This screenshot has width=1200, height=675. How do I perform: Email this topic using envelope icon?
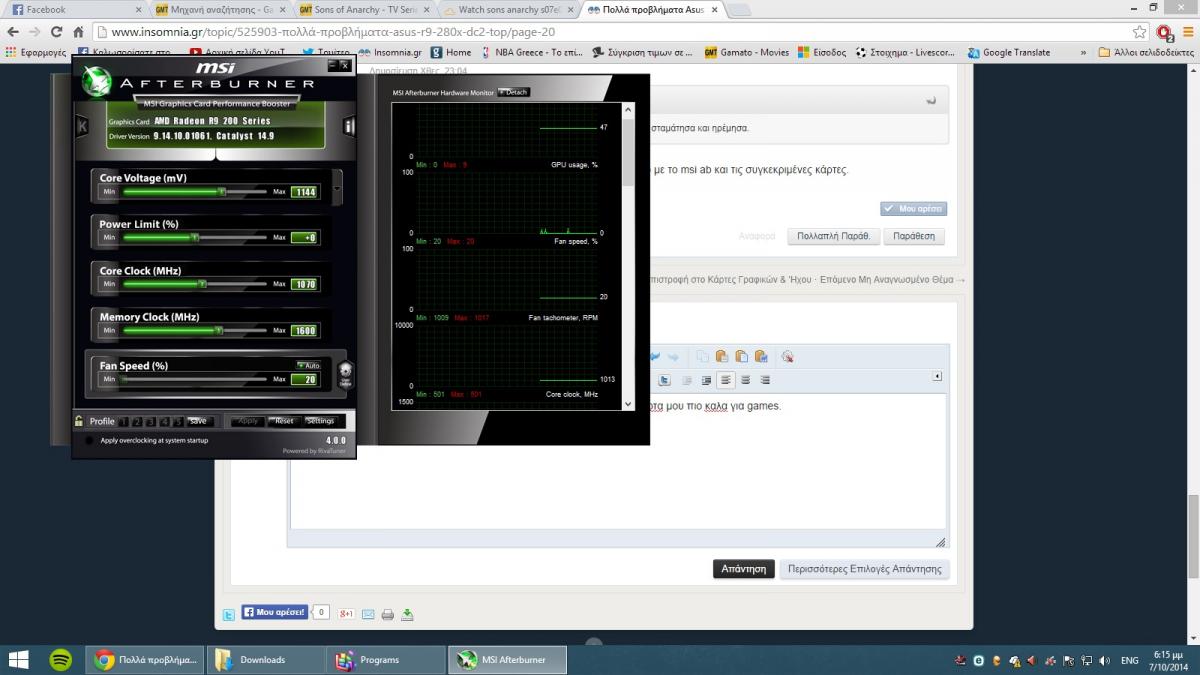368,614
